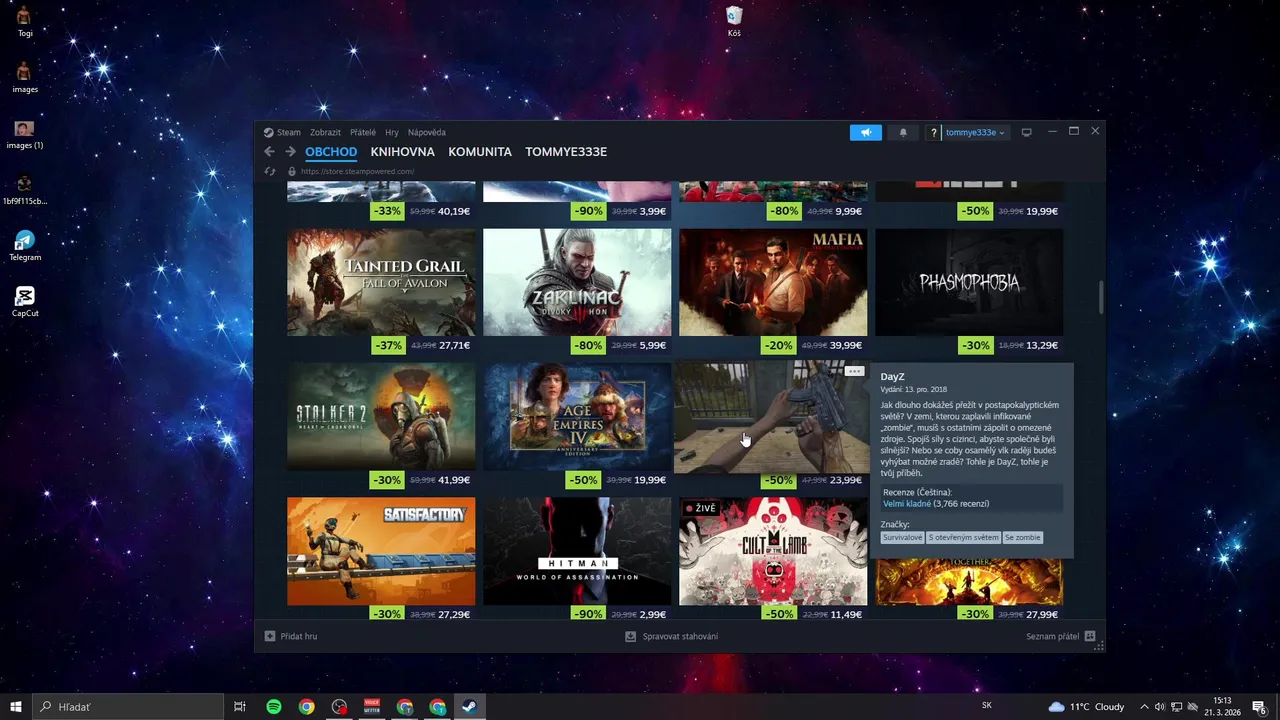Select the 1bf9f115cb desktop file
Screen dimensions: 1280x720
tap(25, 190)
